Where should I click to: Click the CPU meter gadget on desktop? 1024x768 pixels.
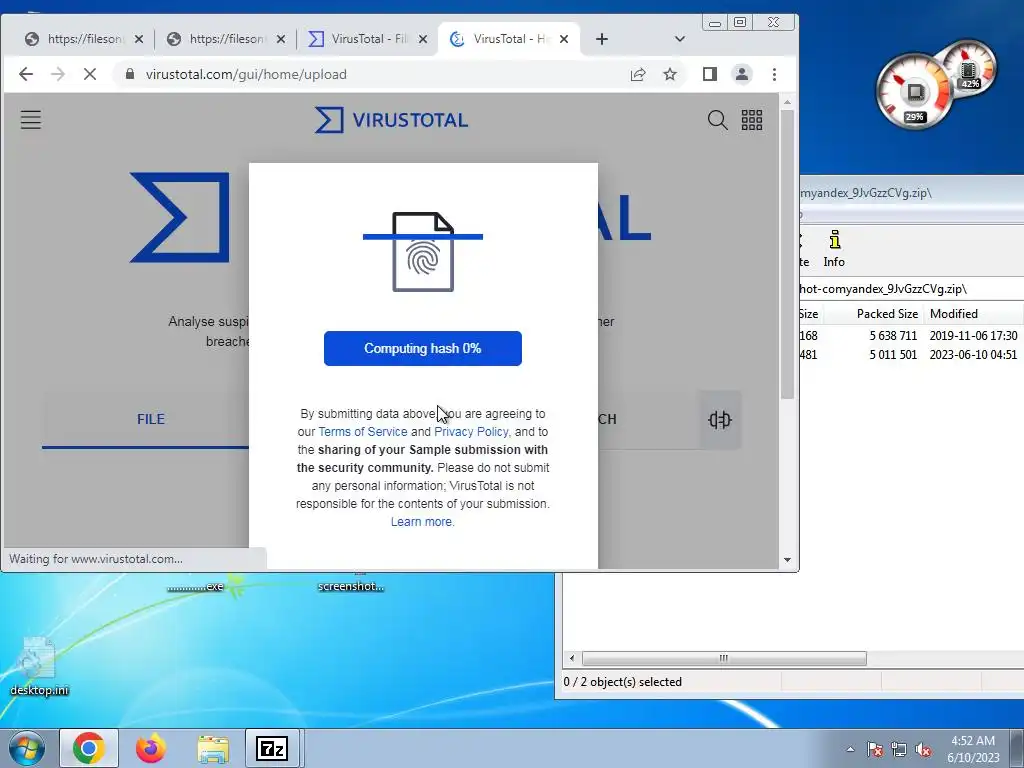pos(914,91)
